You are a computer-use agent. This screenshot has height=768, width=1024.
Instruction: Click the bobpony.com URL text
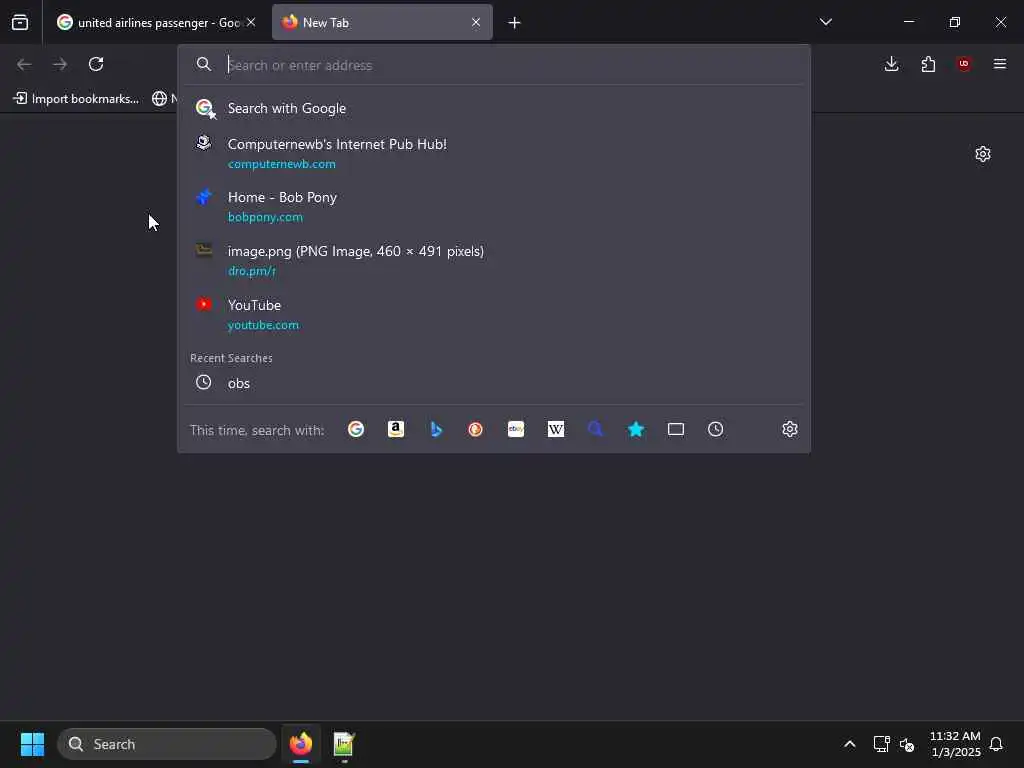click(265, 217)
